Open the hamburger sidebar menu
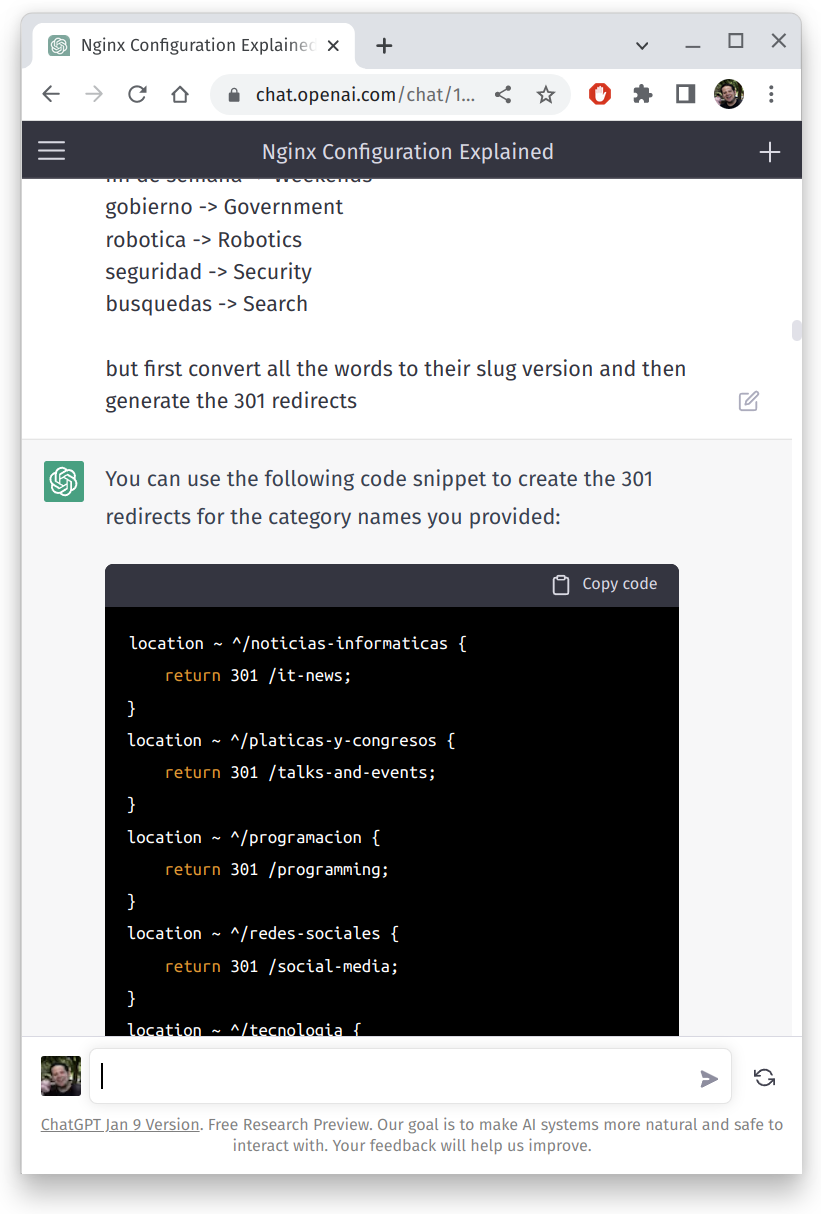Viewport: 821px width, 1214px height. click(x=51, y=151)
